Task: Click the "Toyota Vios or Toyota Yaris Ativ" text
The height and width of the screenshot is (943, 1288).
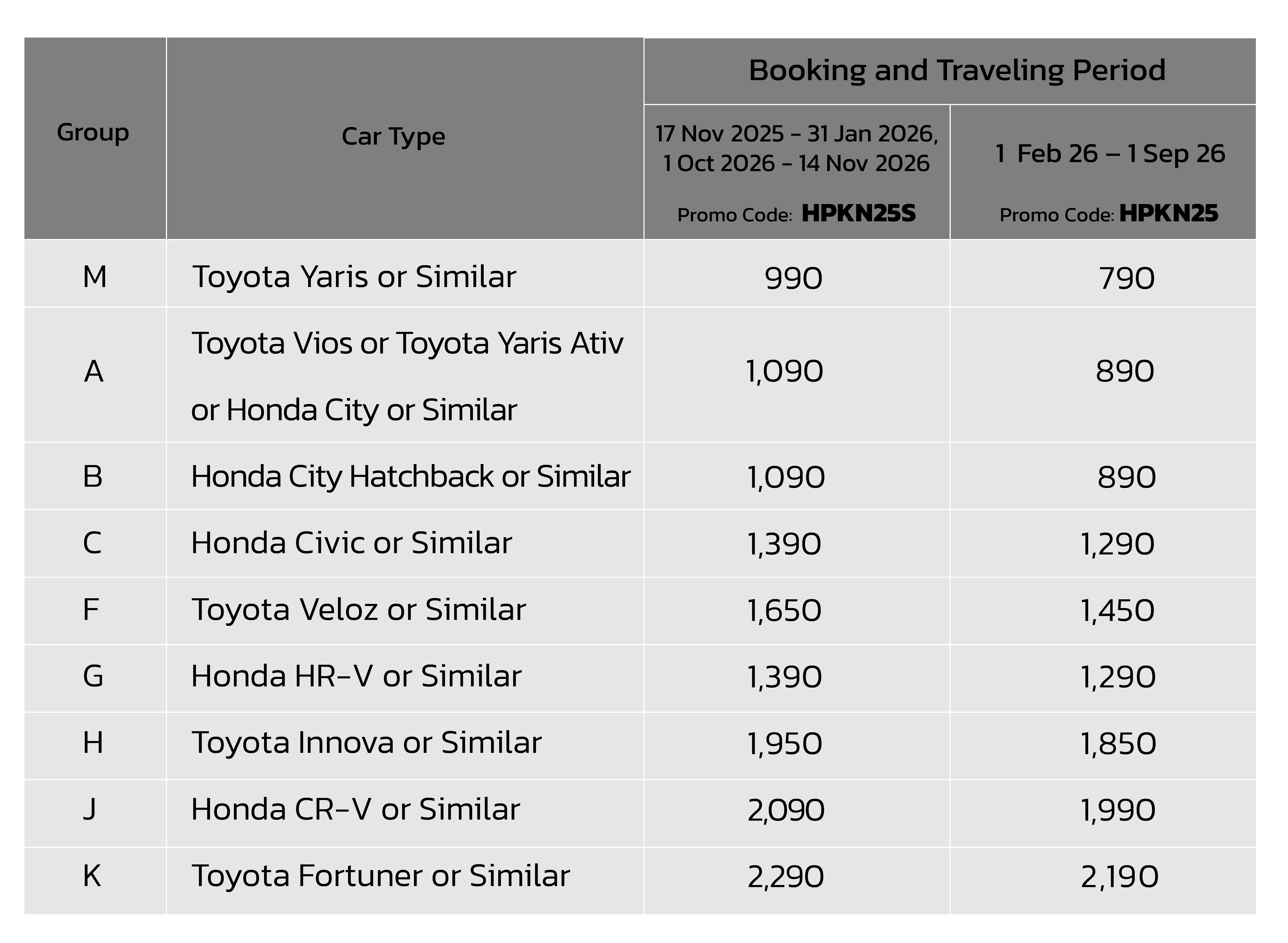Action: pos(407,344)
